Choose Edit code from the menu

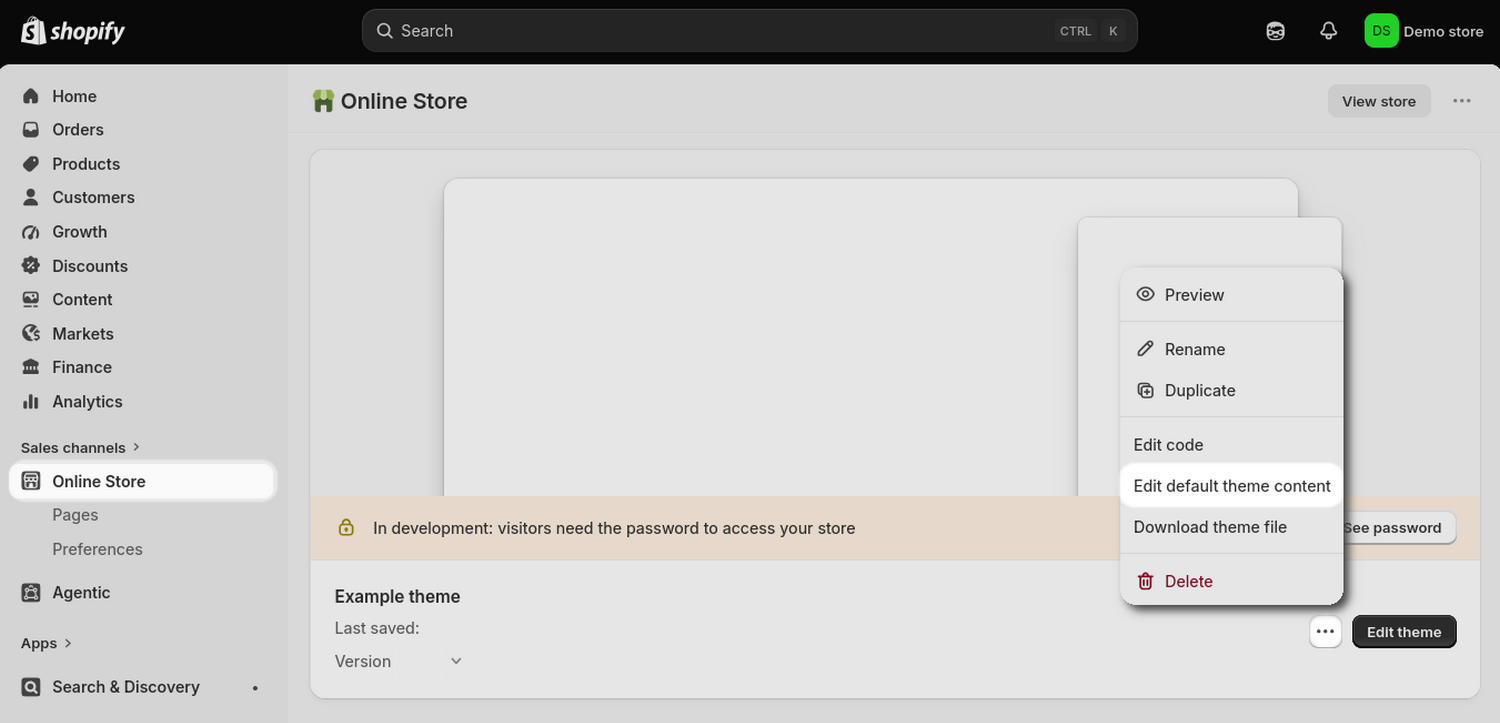point(1231,445)
